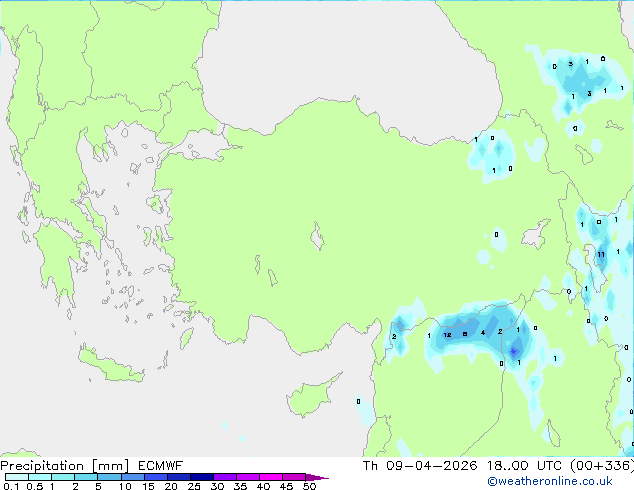
Task: Click the legend scale label '50'
Action: pos(309,486)
